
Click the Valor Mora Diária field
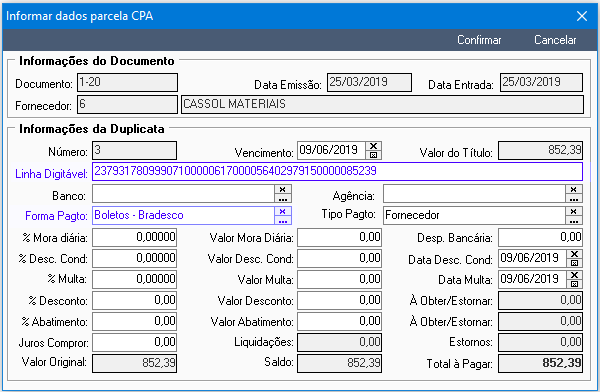(339, 237)
